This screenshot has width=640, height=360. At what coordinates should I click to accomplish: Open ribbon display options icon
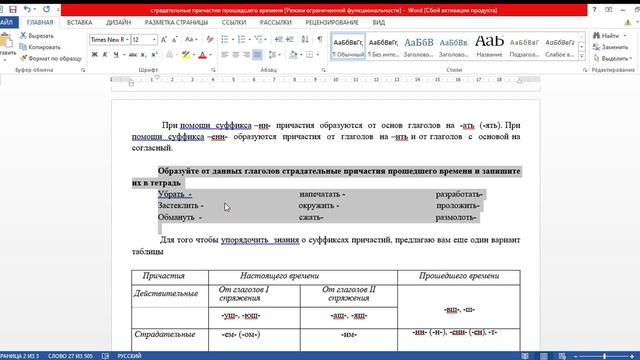[x=609, y=9]
